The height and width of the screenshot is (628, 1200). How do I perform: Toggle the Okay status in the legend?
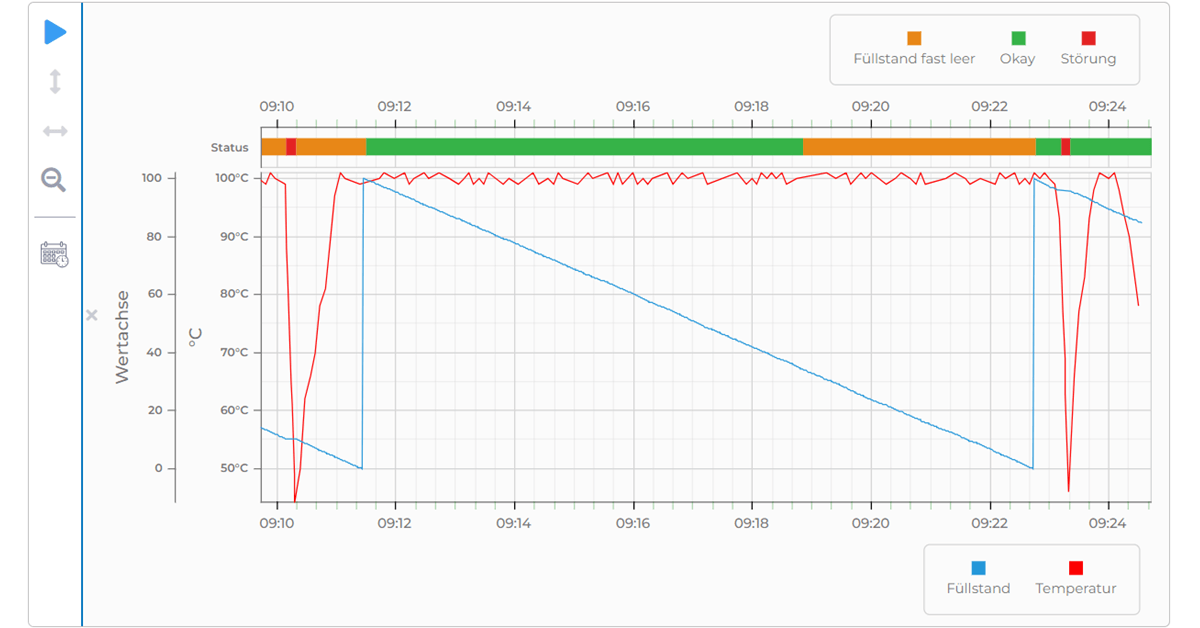1017,49
